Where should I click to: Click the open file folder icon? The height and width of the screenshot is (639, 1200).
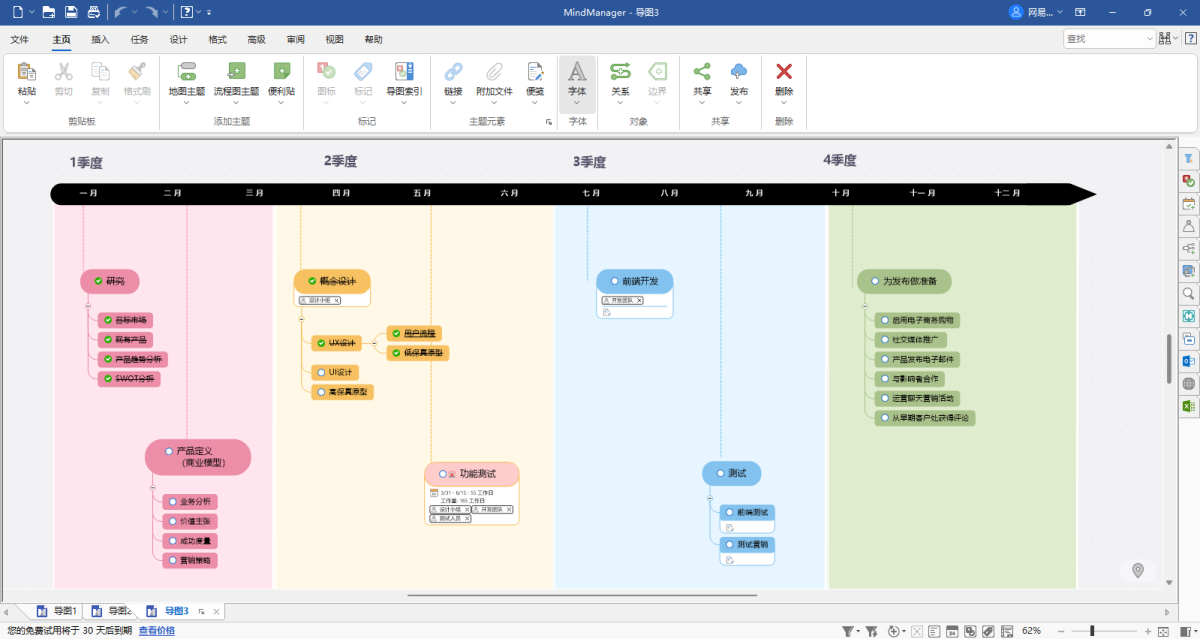[49, 12]
